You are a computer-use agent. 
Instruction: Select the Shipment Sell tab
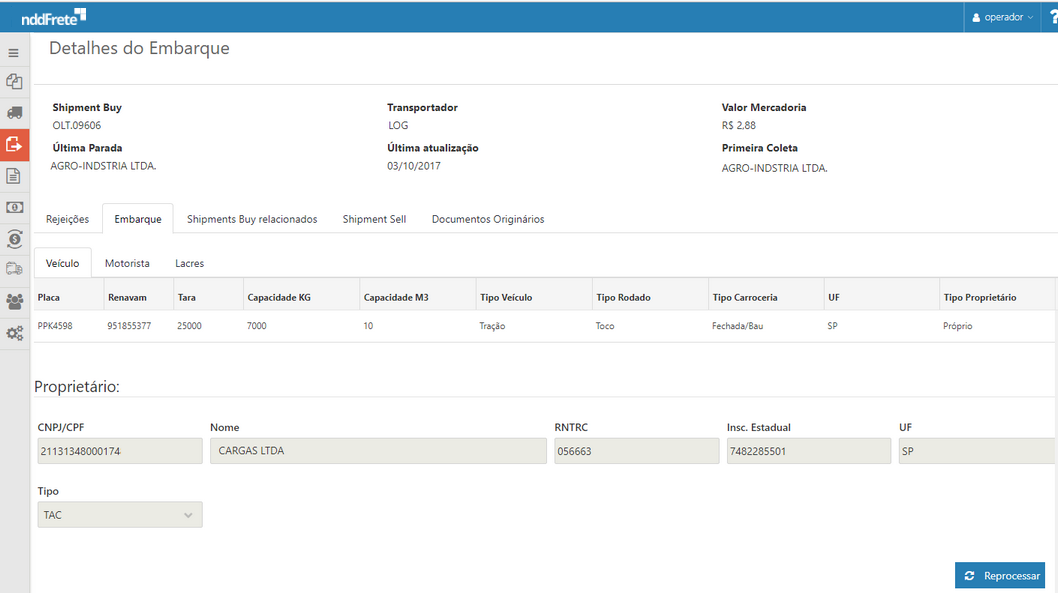point(374,219)
